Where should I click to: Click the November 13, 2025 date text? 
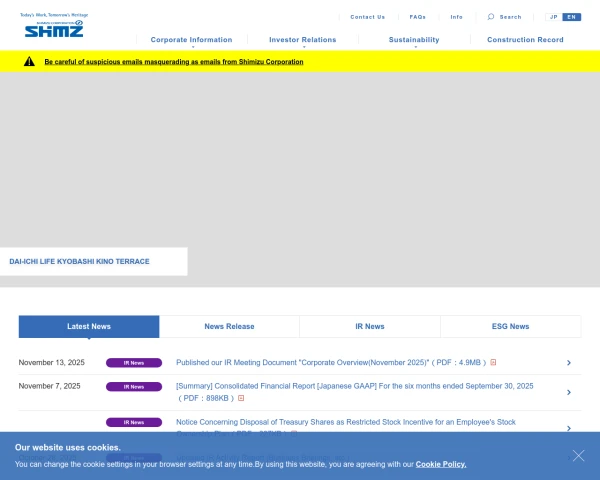coord(52,362)
